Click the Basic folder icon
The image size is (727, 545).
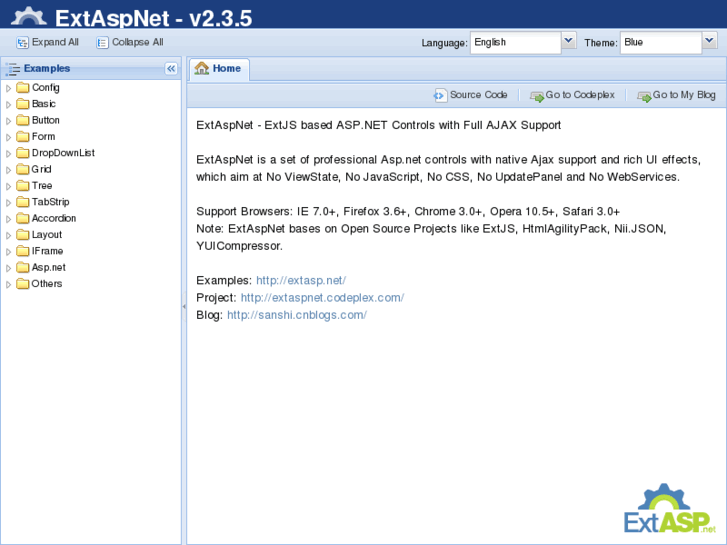23,104
